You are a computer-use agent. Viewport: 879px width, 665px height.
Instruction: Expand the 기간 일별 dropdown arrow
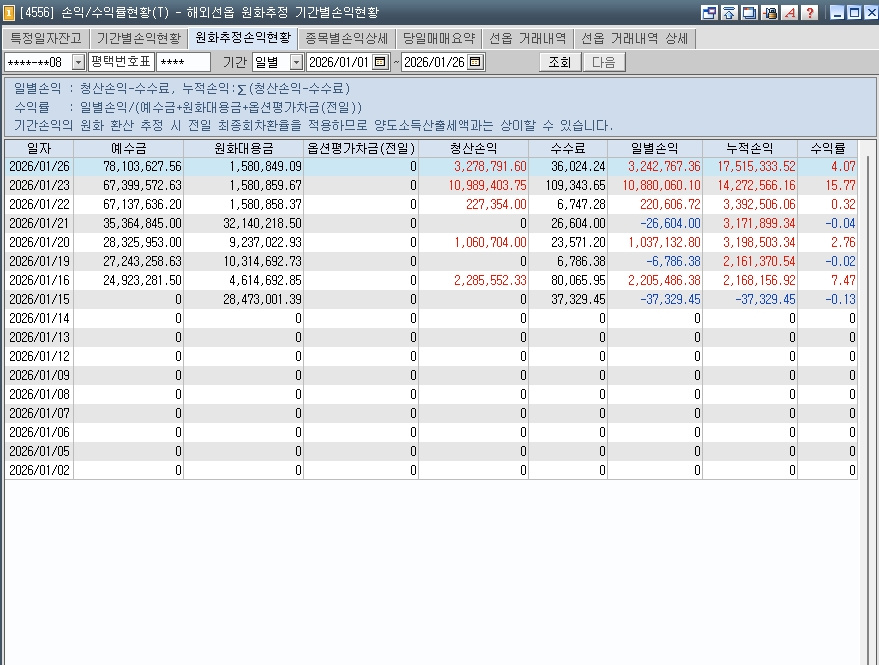coord(297,62)
